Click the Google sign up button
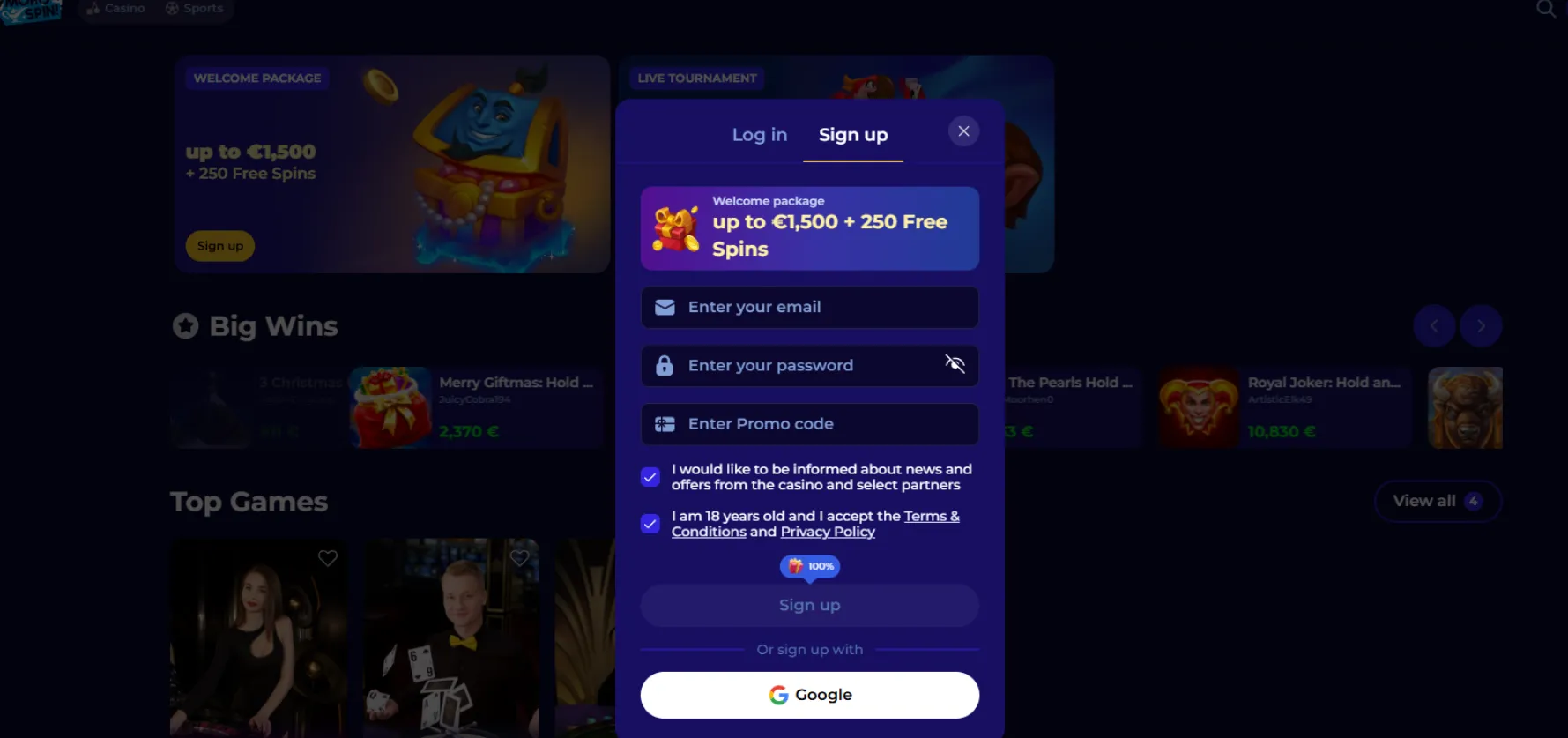 [x=809, y=695]
